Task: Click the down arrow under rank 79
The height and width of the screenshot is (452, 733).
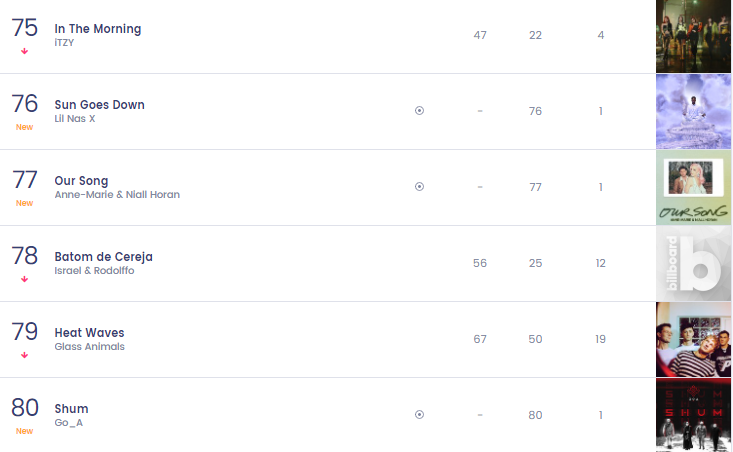Action: (x=25, y=355)
